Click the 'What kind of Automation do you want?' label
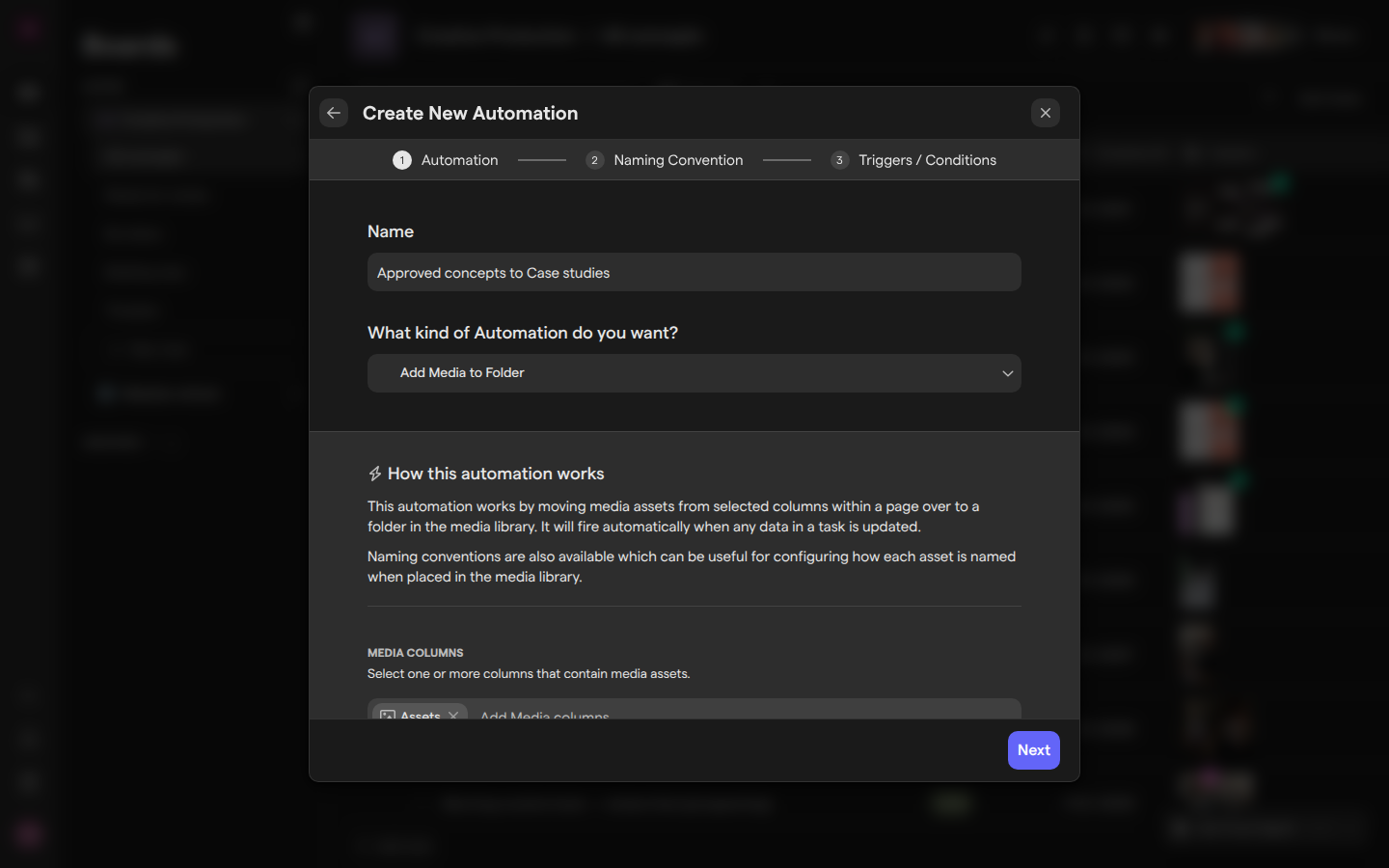Image resolution: width=1389 pixels, height=868 pixels. pyautogui.click(x=523, y=333)
